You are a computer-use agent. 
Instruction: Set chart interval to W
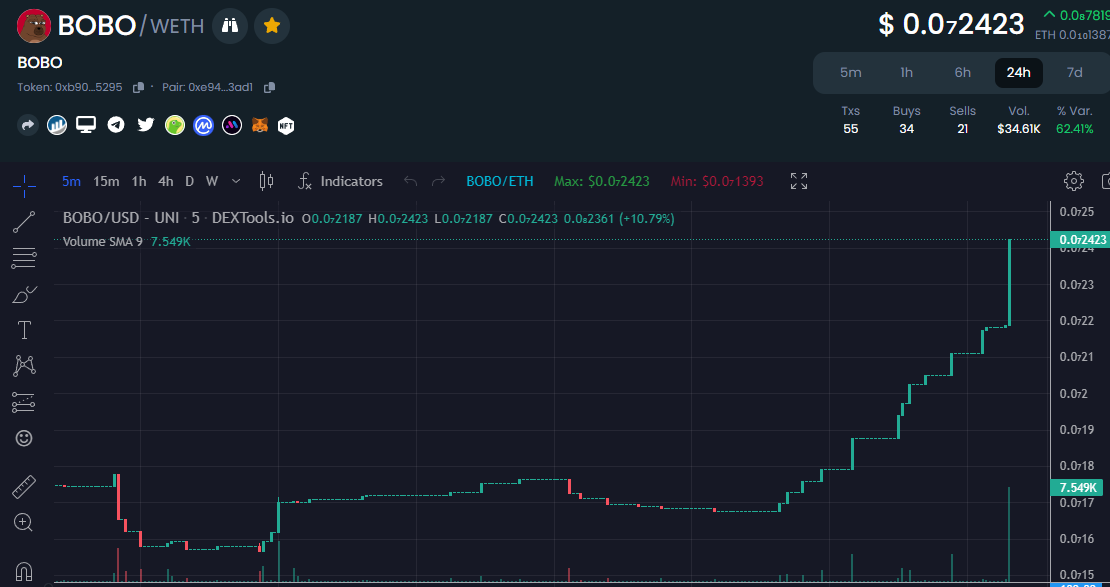click(212, 181)
